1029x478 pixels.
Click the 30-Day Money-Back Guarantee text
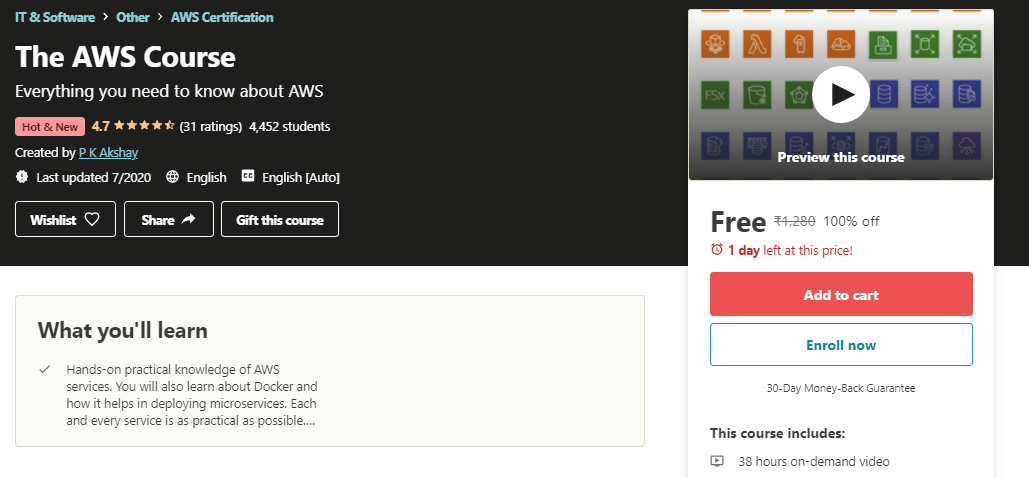841,388
